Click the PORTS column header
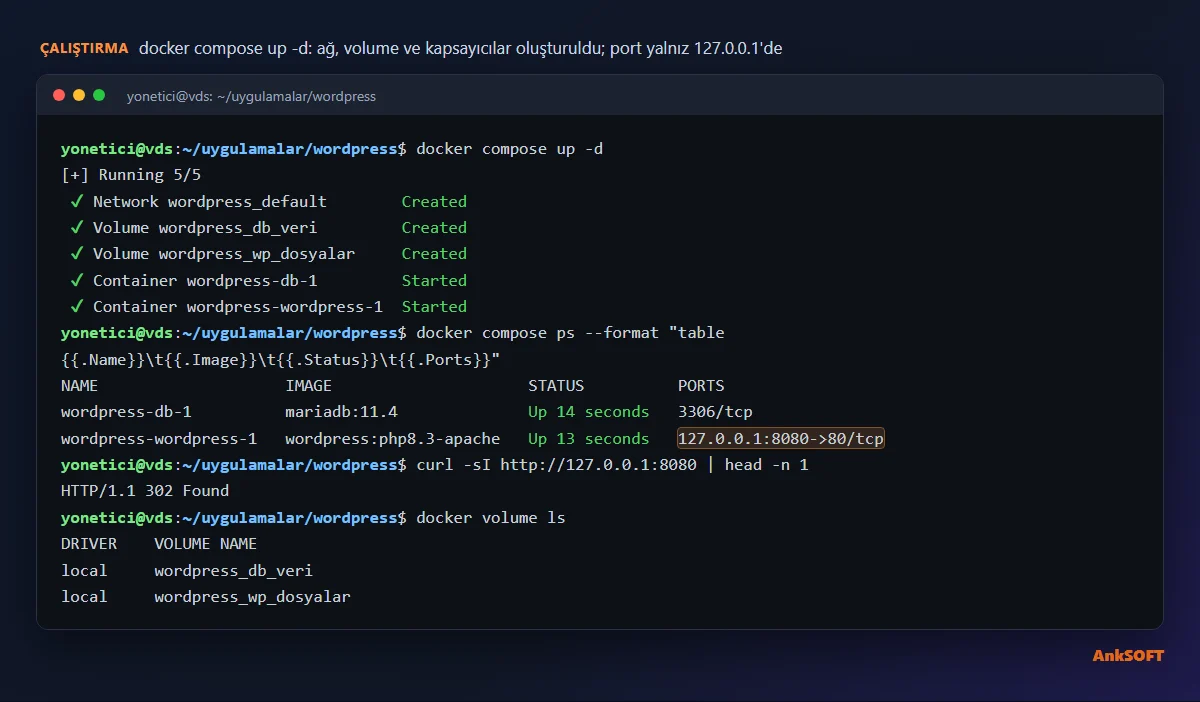 (x=701, y=386)
